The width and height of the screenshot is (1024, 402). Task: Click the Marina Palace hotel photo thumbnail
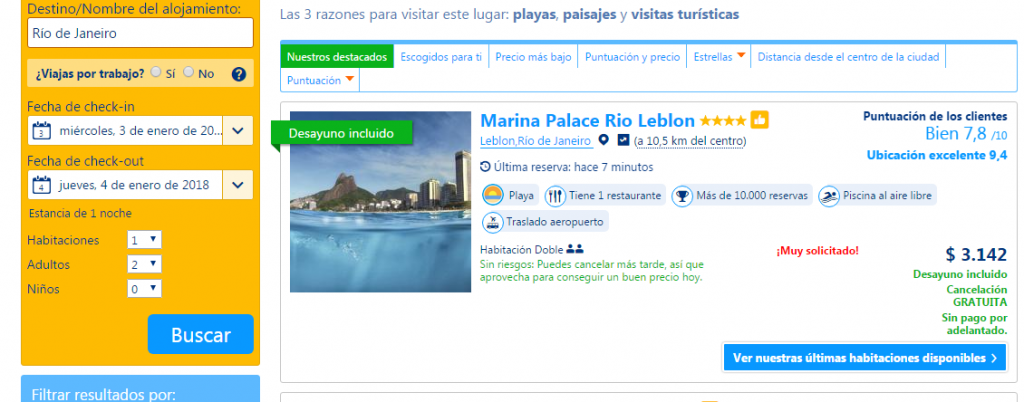380,201
